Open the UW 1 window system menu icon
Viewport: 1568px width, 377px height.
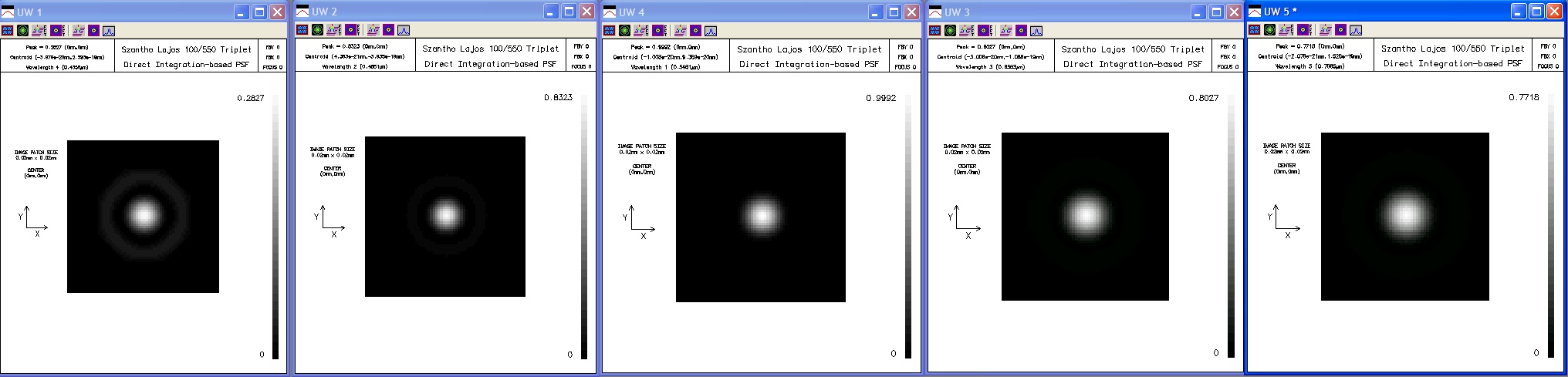click(x=8, y=12)
